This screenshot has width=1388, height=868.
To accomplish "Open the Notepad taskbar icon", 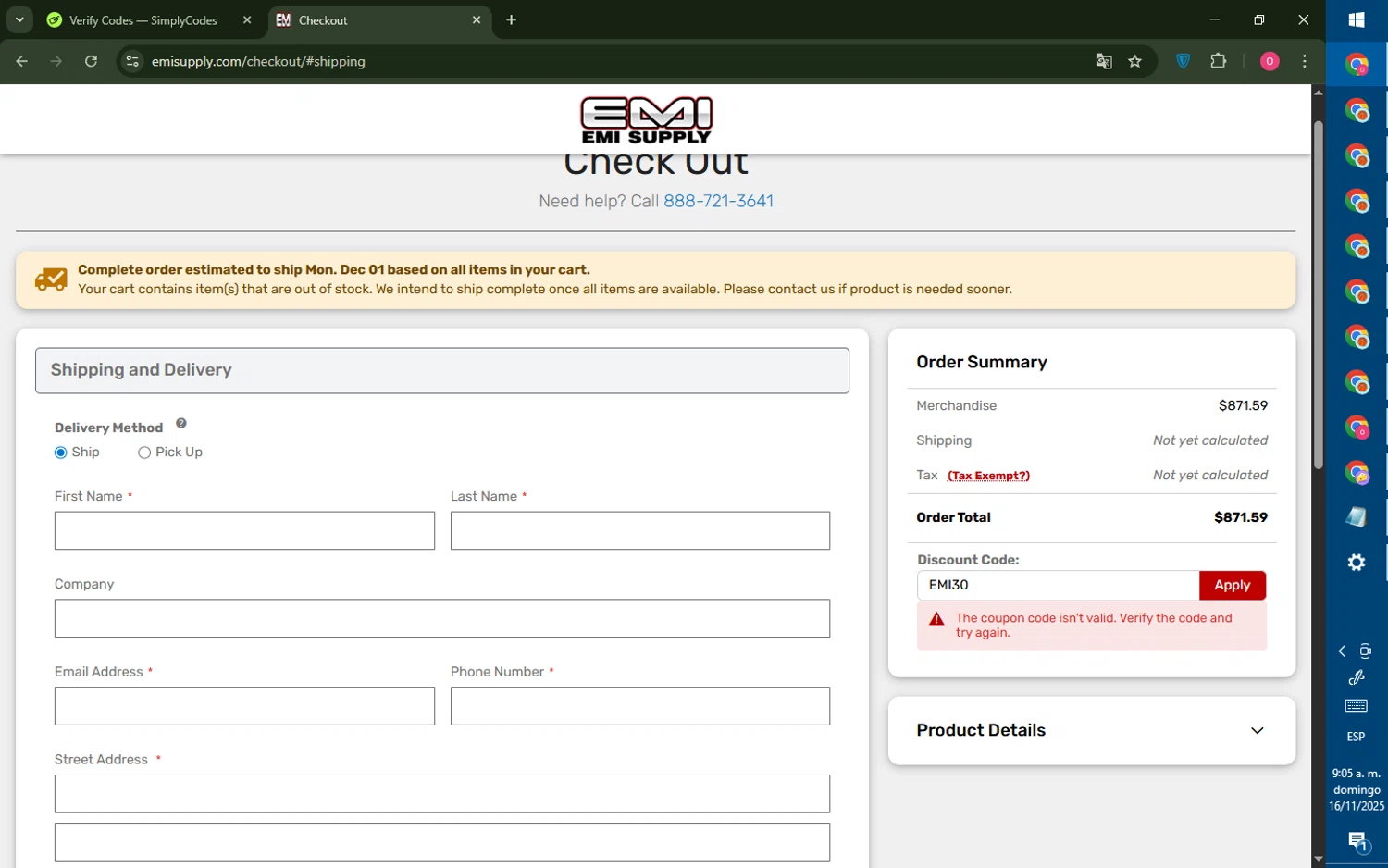I will click(1357, 517).
